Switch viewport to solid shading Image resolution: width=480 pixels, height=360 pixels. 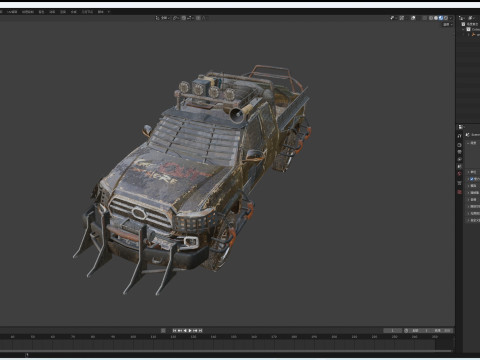pos(436,18)
